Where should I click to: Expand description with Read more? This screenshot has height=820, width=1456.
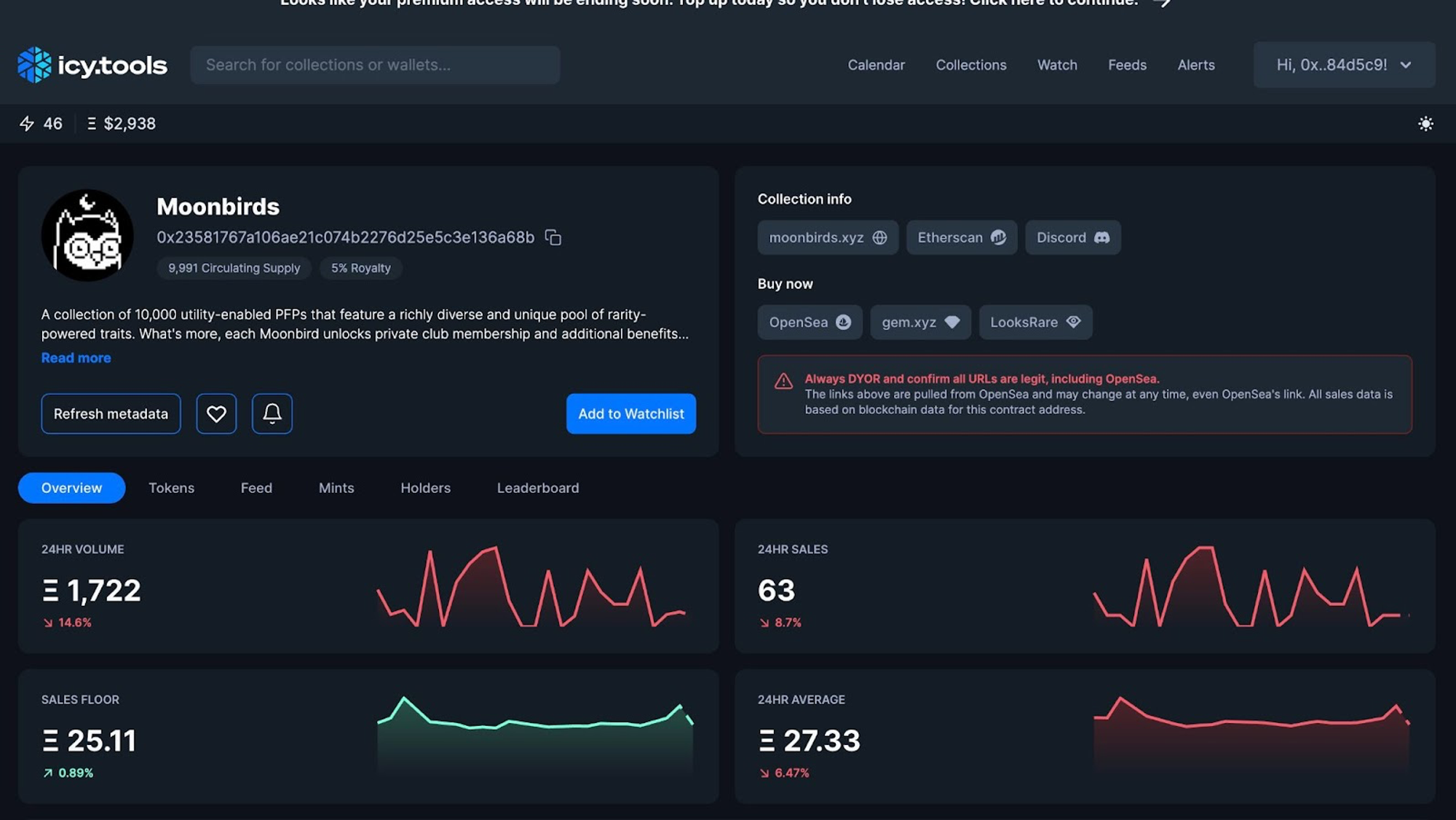click(x=76, y=358)
